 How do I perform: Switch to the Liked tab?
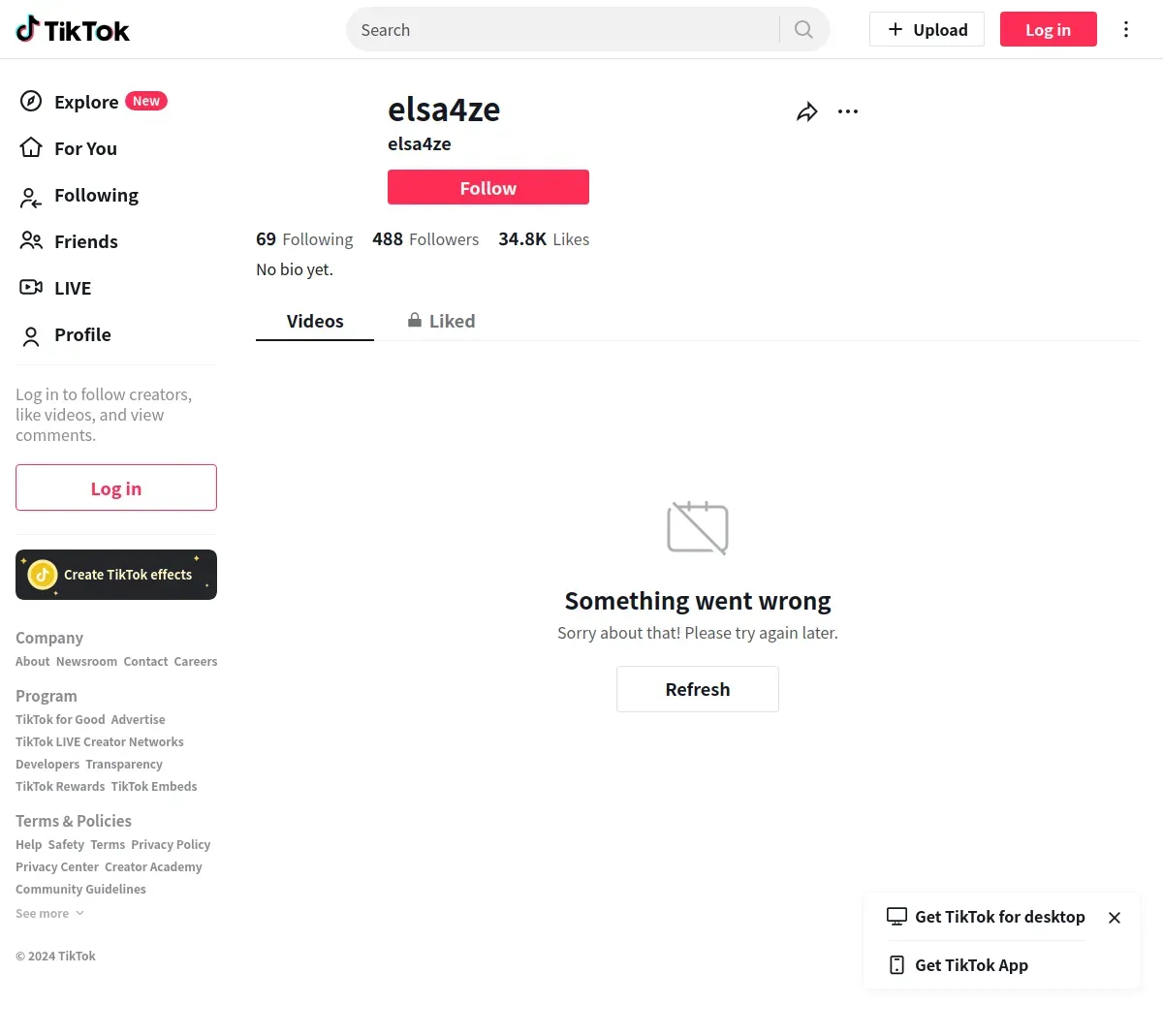pyautogui.click(x=441, y=321)
